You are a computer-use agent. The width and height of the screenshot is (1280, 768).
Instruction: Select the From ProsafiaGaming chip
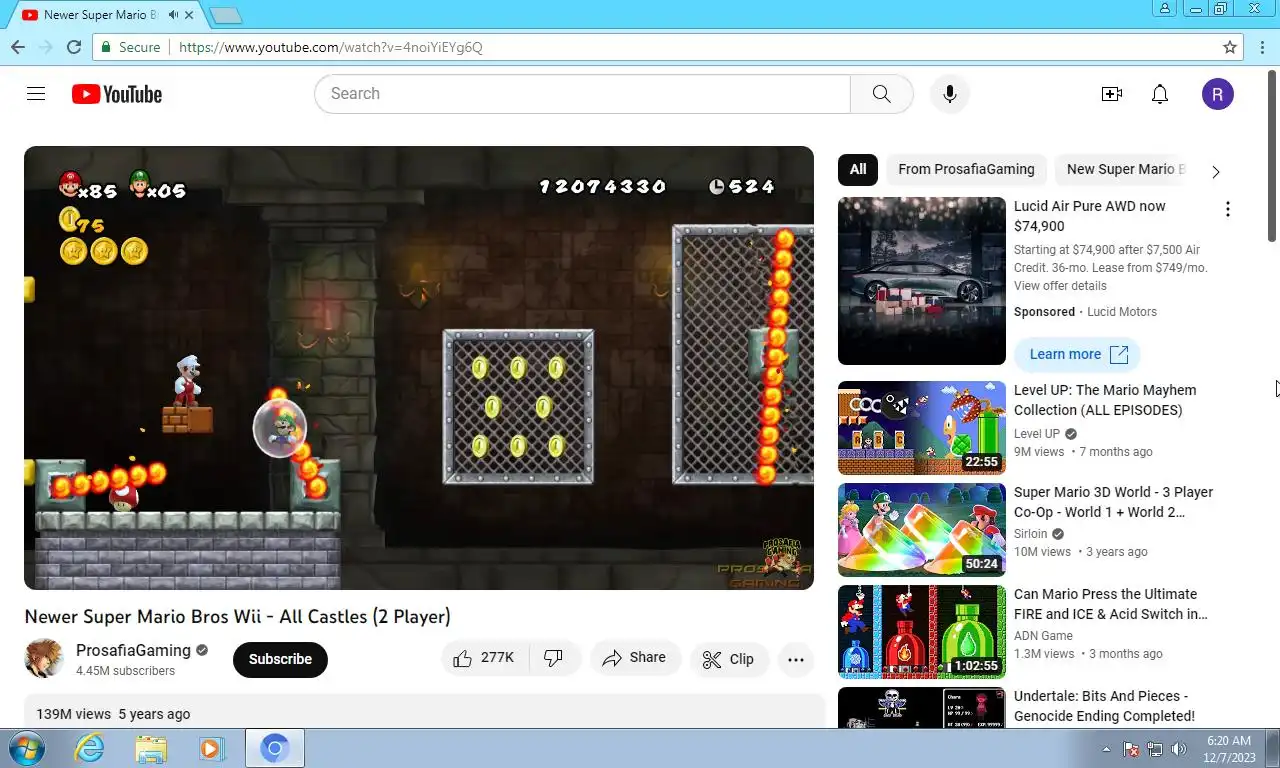tap(966, 169)
